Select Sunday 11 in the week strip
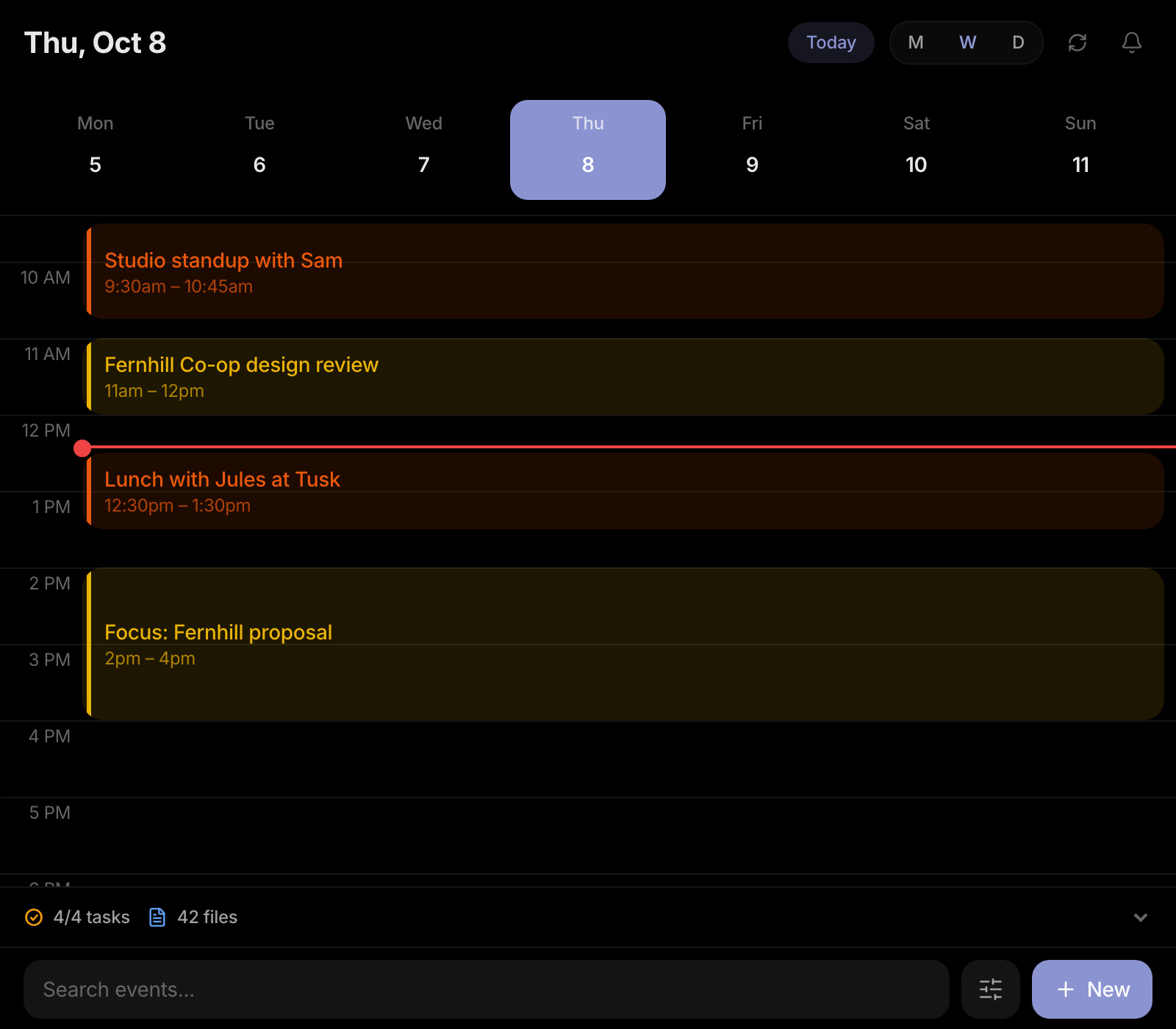The height and width of the screenshot is (1029, 1176). 1080,150
